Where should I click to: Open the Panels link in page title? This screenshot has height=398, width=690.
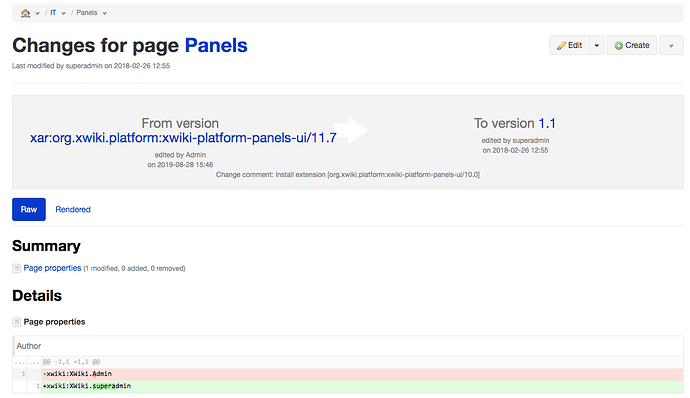pos(216,45)
